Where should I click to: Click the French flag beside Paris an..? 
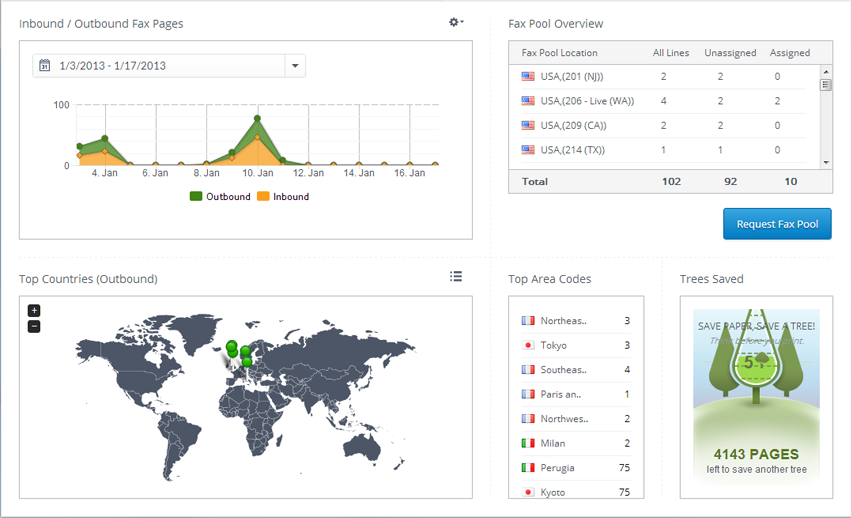pos(528,394)
